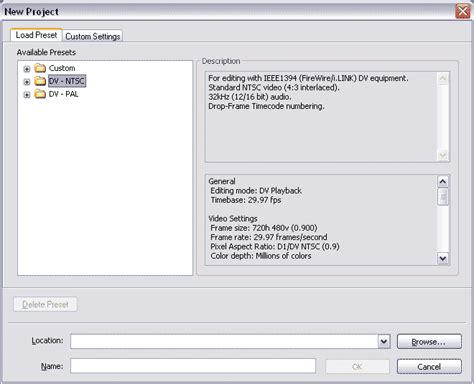
Task: Switch to the Load Preset tab
Action: tap(36, 35)
